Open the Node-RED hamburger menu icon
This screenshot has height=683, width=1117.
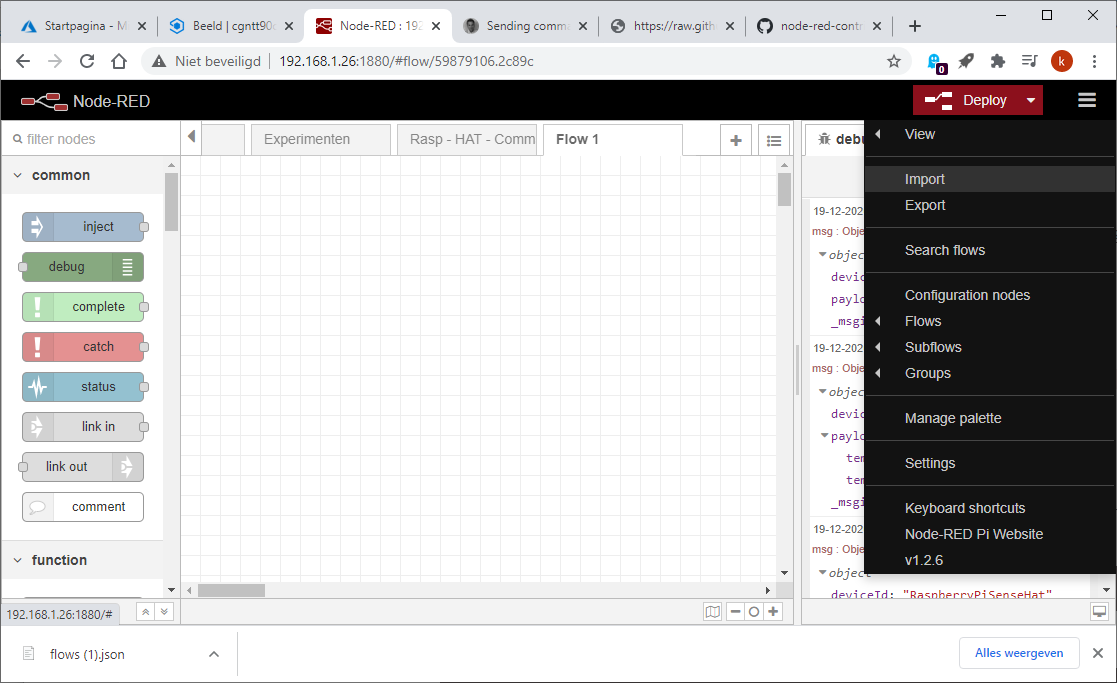[1086, 100]
